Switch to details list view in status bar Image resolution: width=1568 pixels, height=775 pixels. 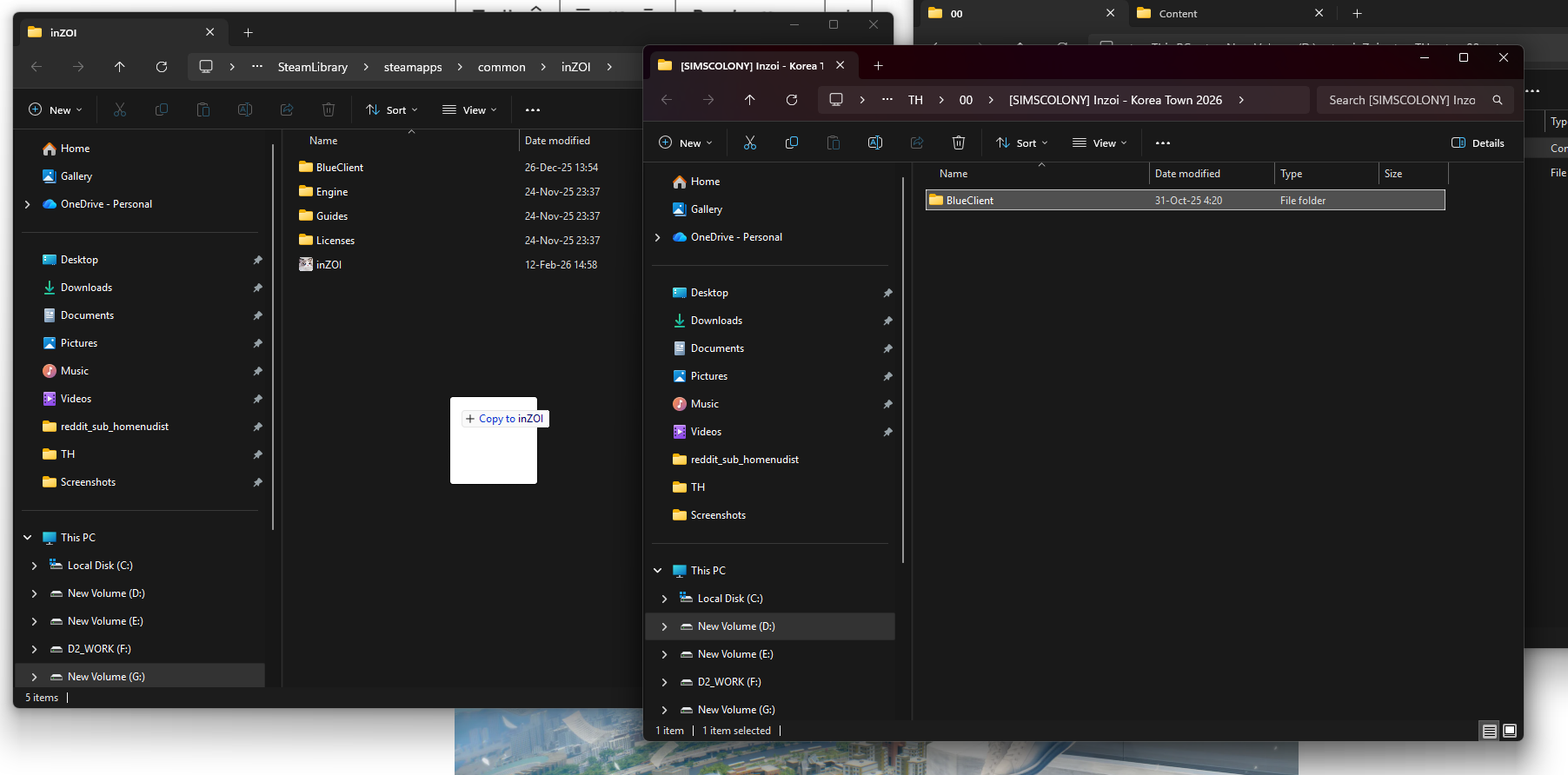(x=1489, y=731)
